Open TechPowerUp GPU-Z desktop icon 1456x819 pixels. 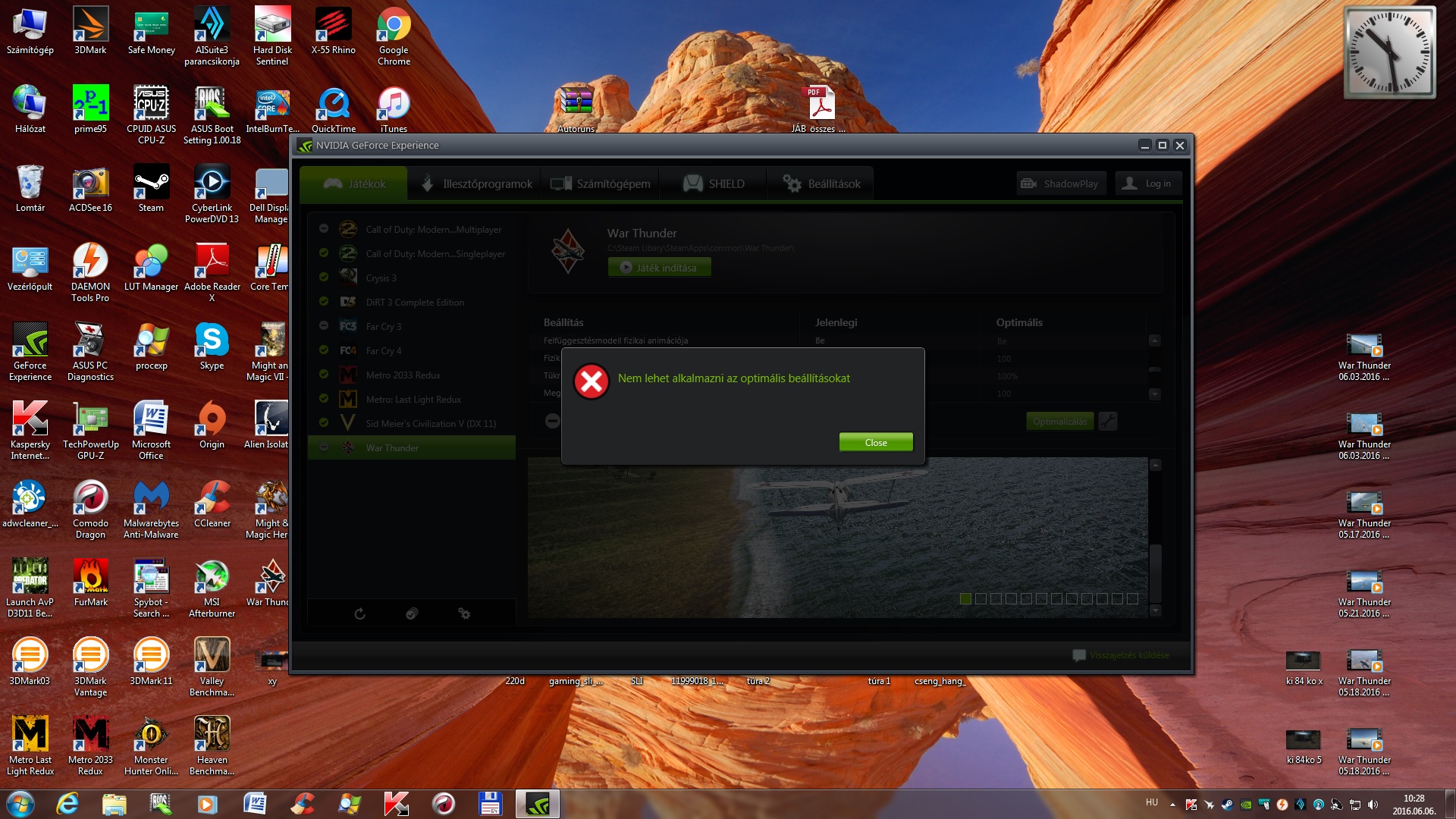90,430
